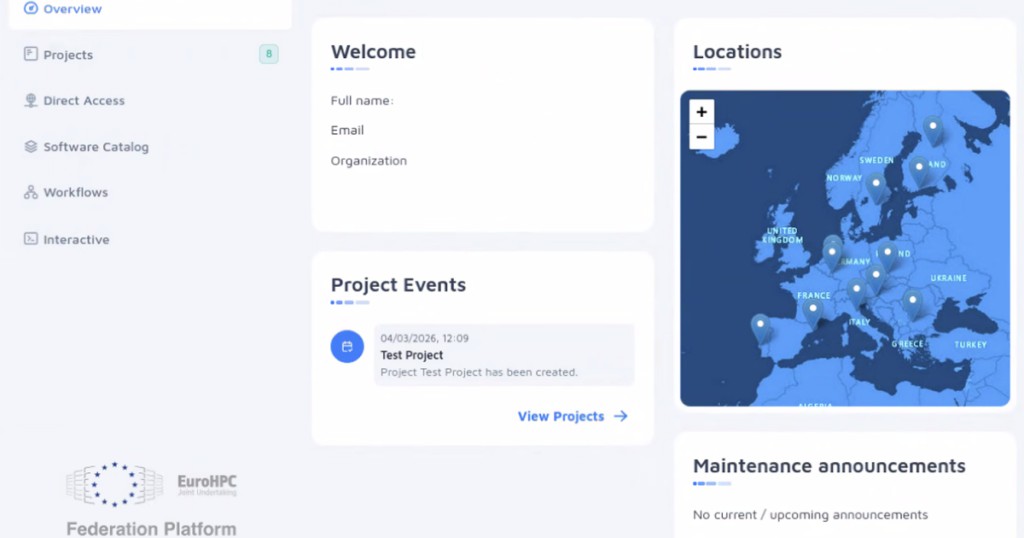Click the Projects count badge showing 8
This screenshot has width=1024, height=538.
click(268, 54)
